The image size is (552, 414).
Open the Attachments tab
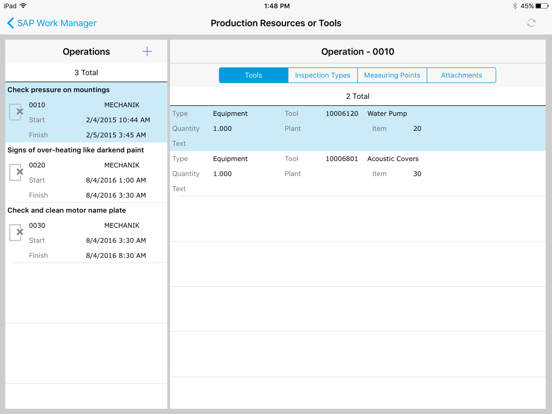(x=462, y=75)
